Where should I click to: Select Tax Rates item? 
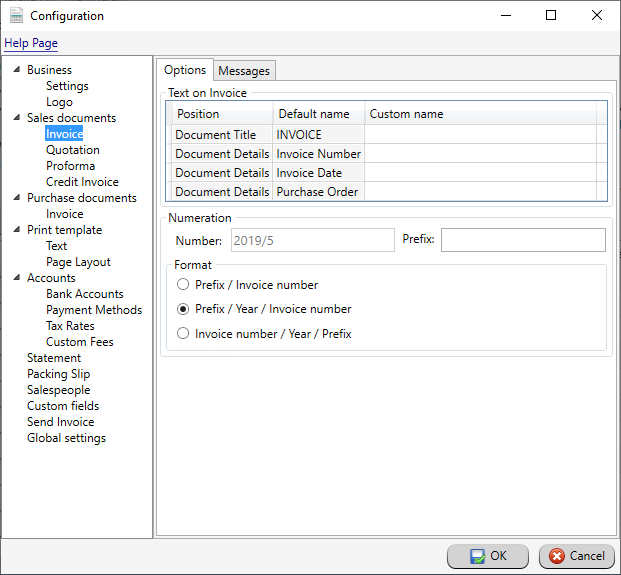coord(70,326)
